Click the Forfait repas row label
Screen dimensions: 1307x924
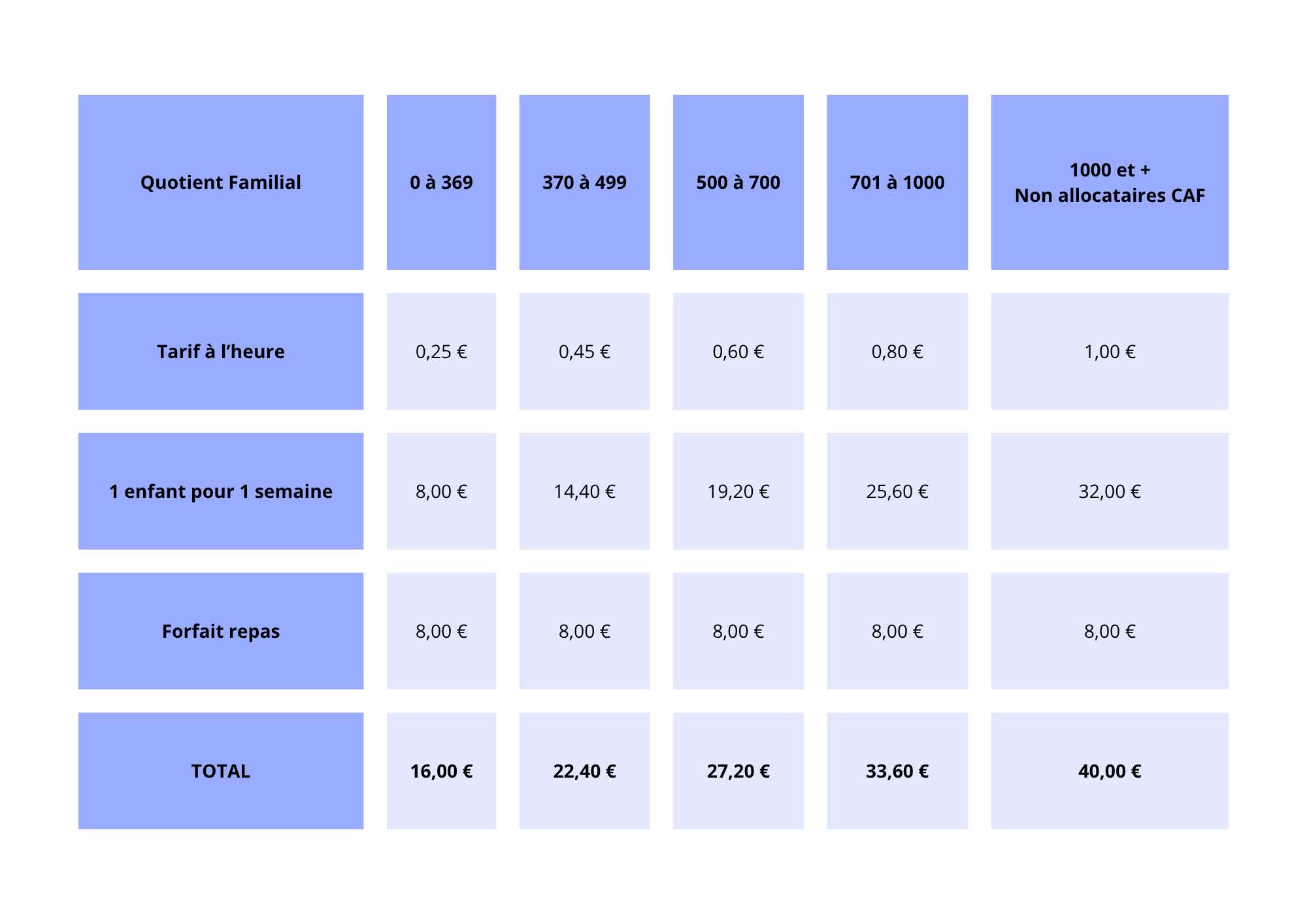[x=221, y=631]
